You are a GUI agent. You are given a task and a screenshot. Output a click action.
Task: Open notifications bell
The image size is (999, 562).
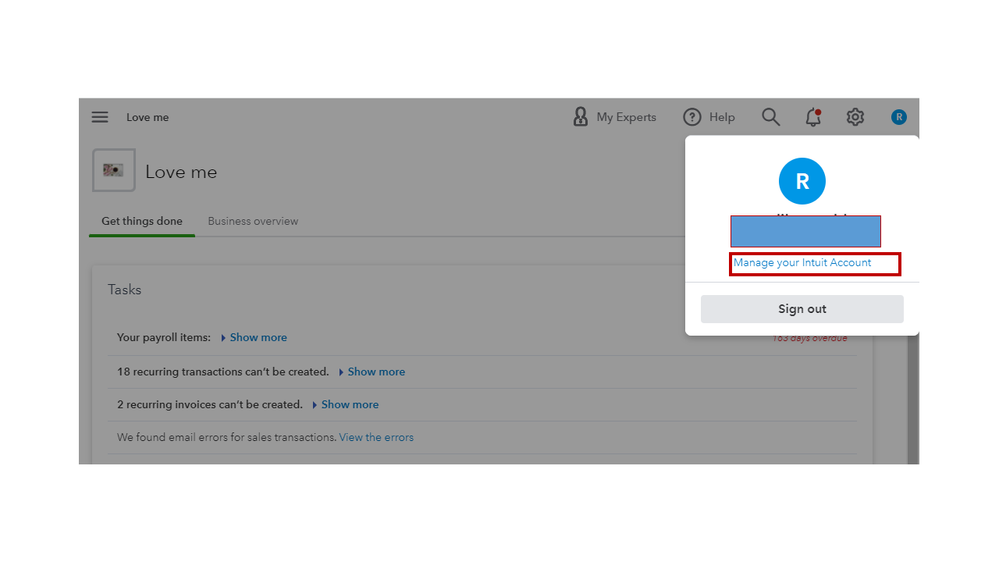pos(813,117)
